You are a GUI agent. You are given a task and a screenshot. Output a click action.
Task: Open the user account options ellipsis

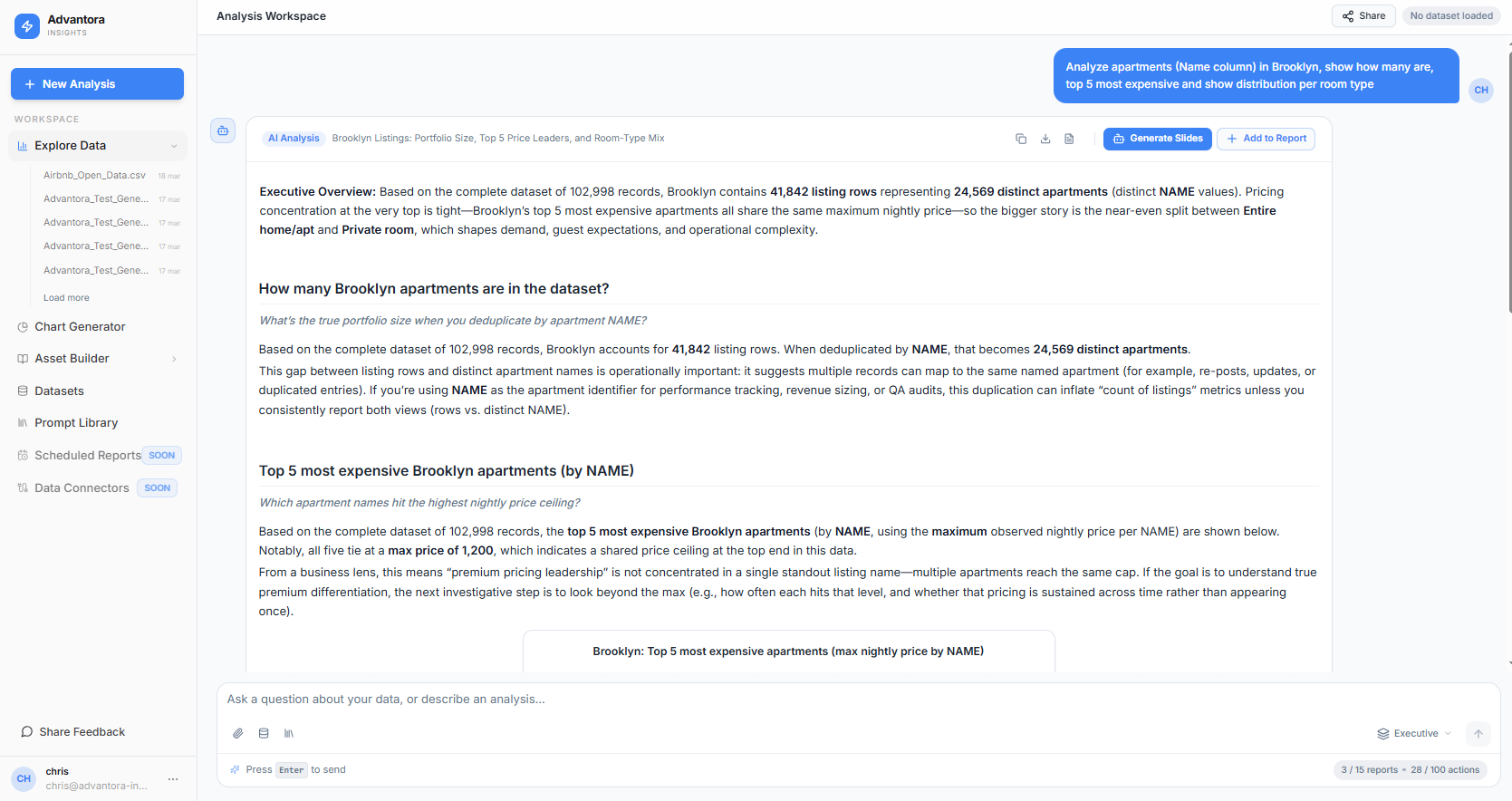[x=173, y=779]
